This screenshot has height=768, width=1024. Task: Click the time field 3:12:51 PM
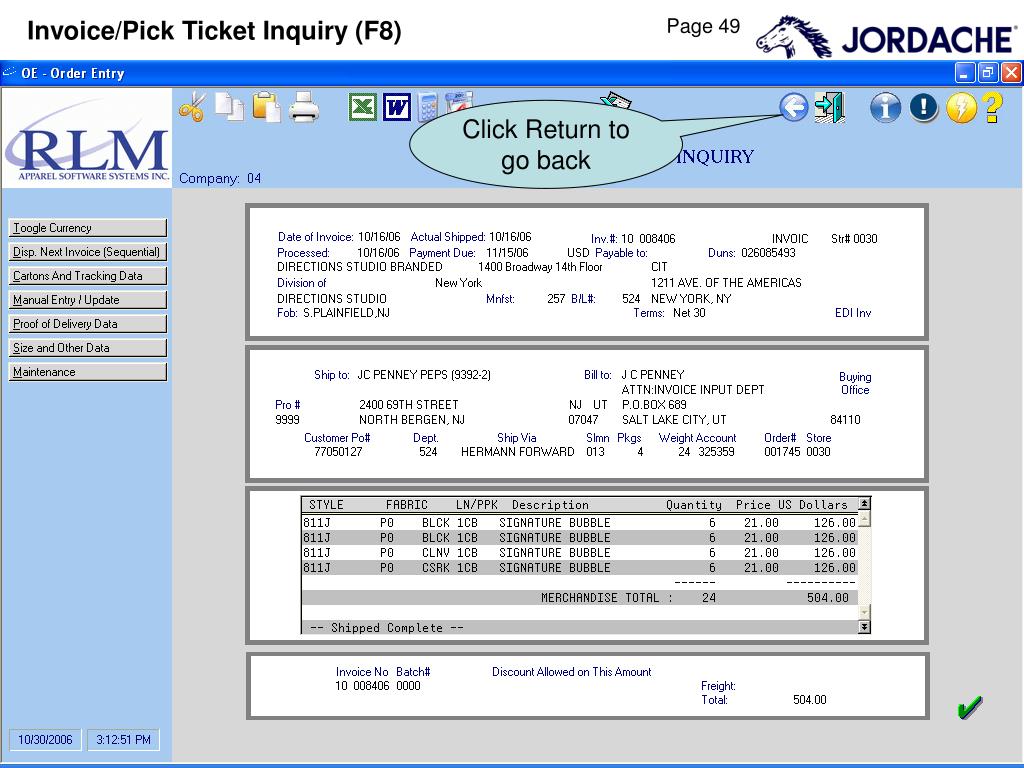click(x=123, y=740)
